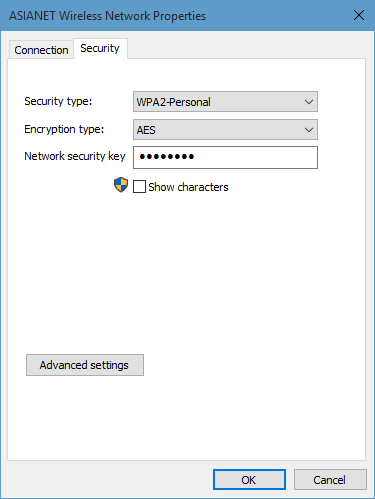Image resolution: width=375 pixels, height=499 pixels.
Task: Click the 'Show characters' label text
Action: tap(188, 187)
